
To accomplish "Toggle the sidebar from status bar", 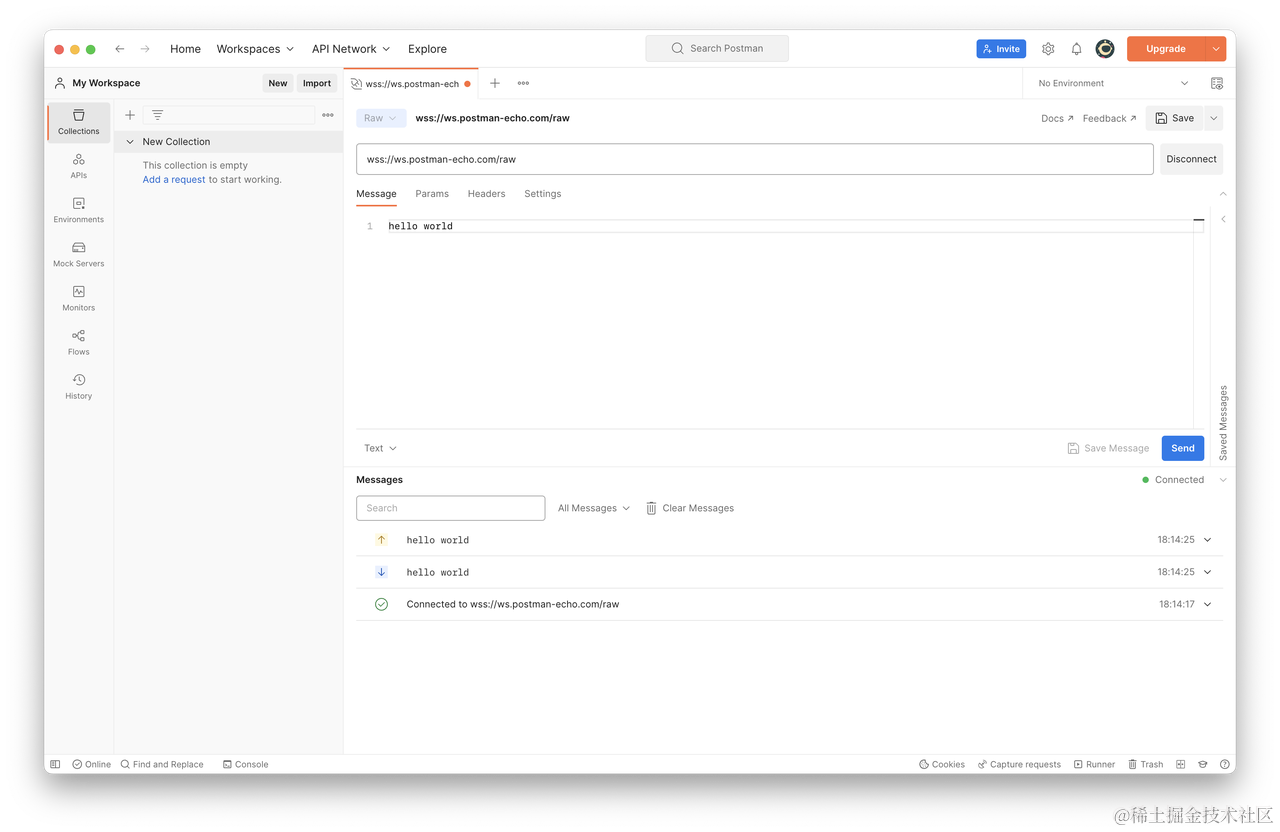I will pos(55,764).
